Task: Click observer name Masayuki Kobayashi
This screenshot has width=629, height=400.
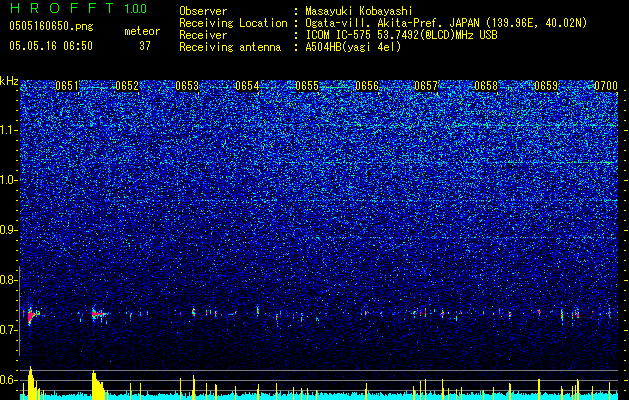Action: coord(359,11)
